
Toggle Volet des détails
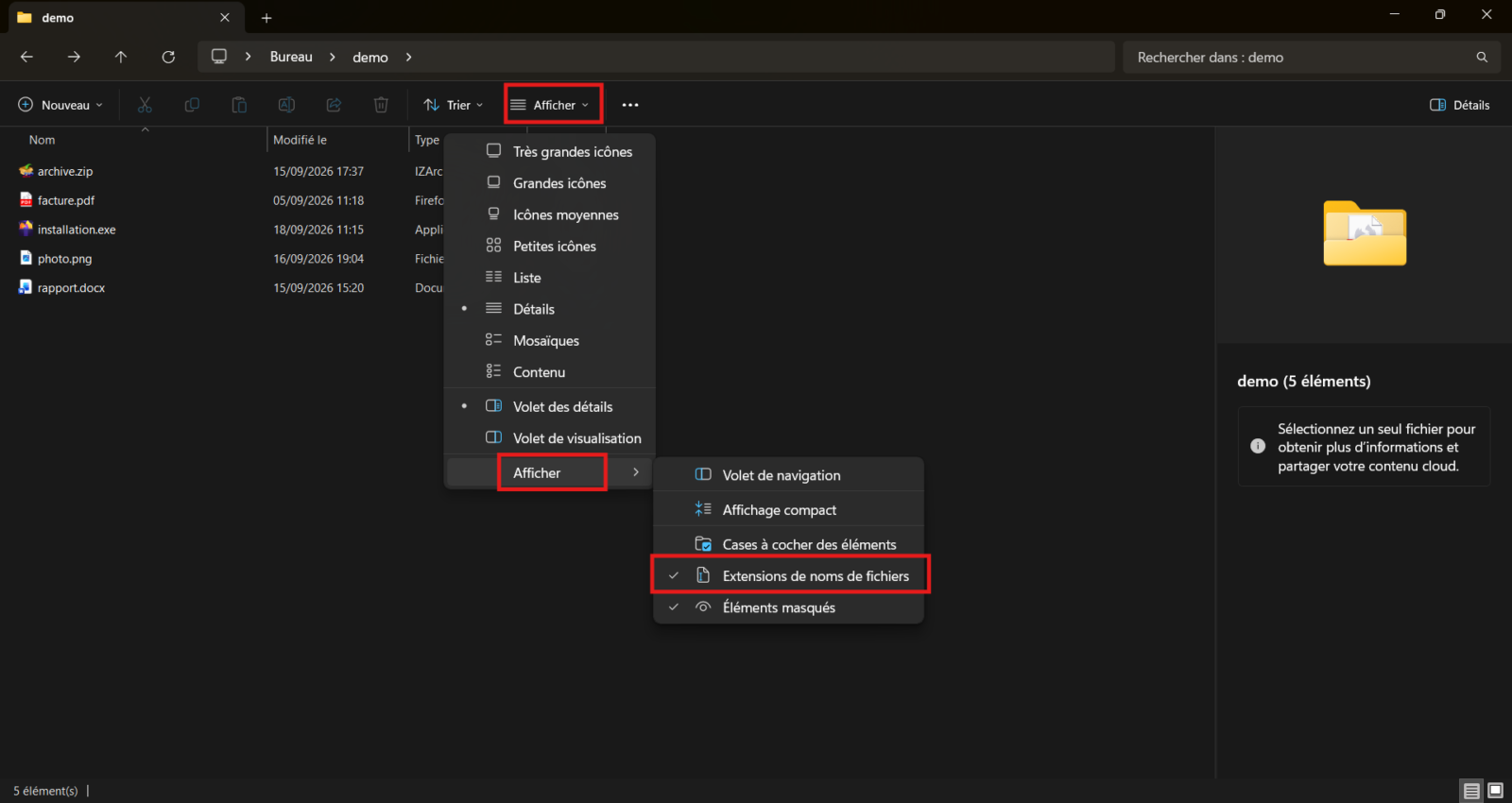pos(550,406)
